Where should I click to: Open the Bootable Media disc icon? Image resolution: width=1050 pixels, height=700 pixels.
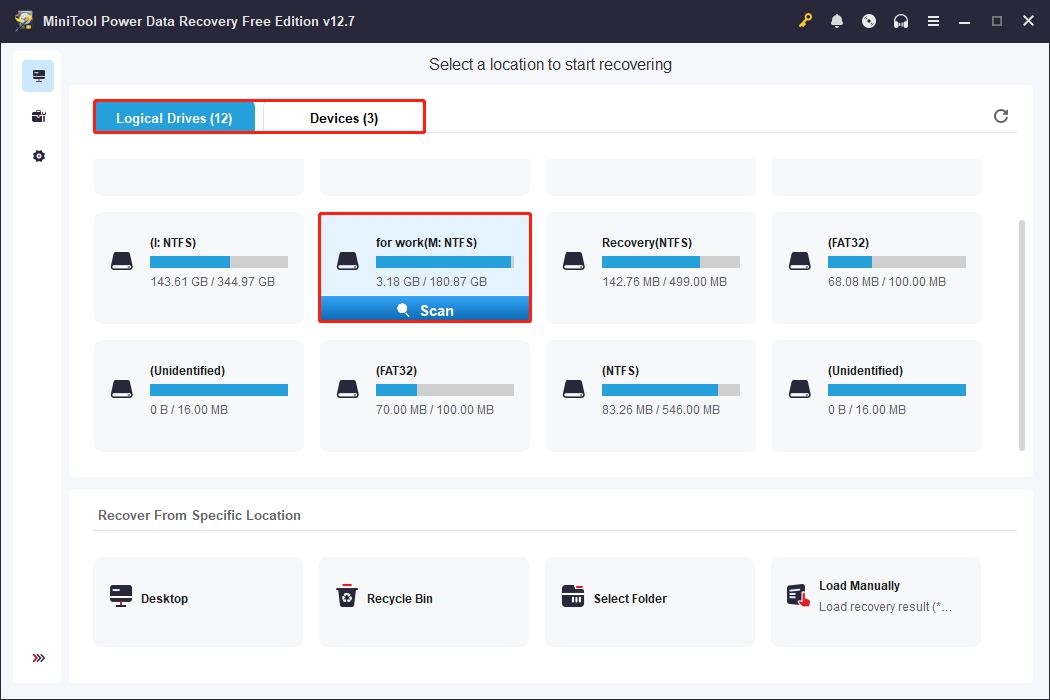(868, 20)
